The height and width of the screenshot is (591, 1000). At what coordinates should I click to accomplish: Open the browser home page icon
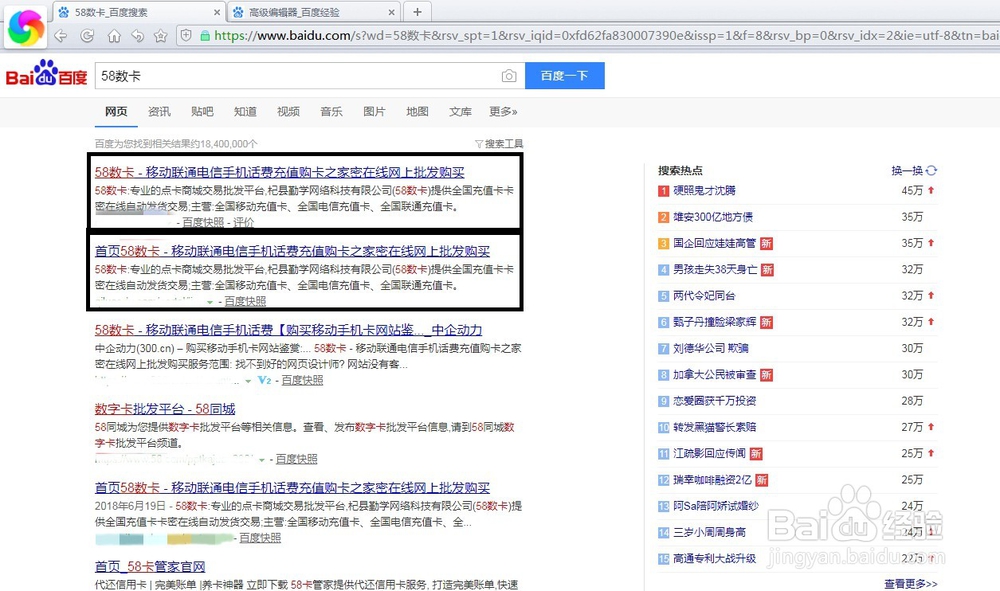[114, 36]
